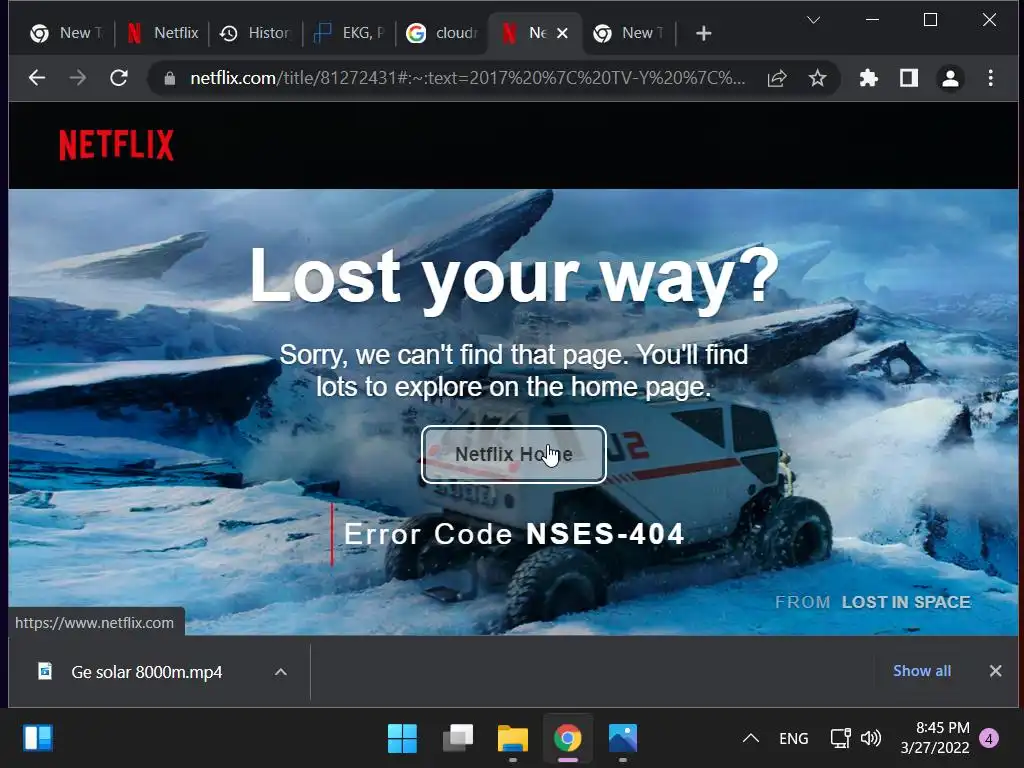Open the Windows widgets panel icon
Screen dimensions: 1024x768
pos(38,739)
